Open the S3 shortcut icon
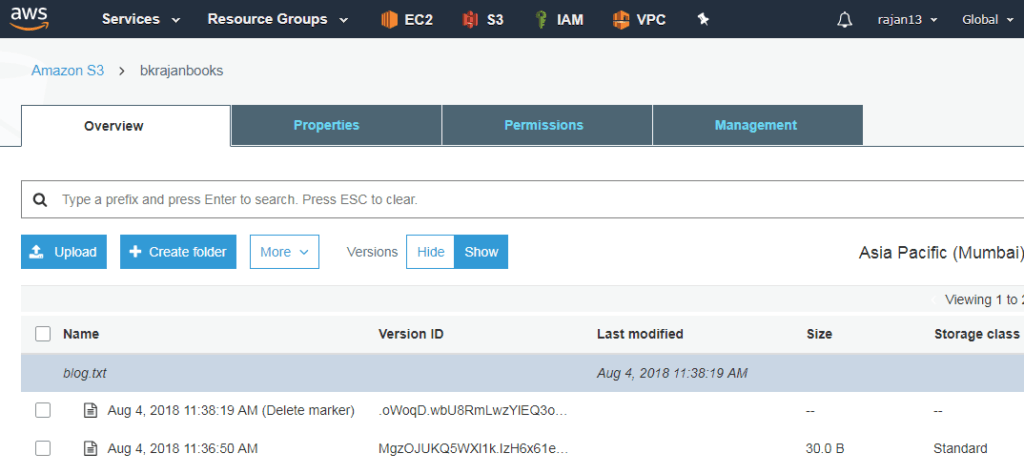This screenshot has height=474, width=1024. click(470, 20)
